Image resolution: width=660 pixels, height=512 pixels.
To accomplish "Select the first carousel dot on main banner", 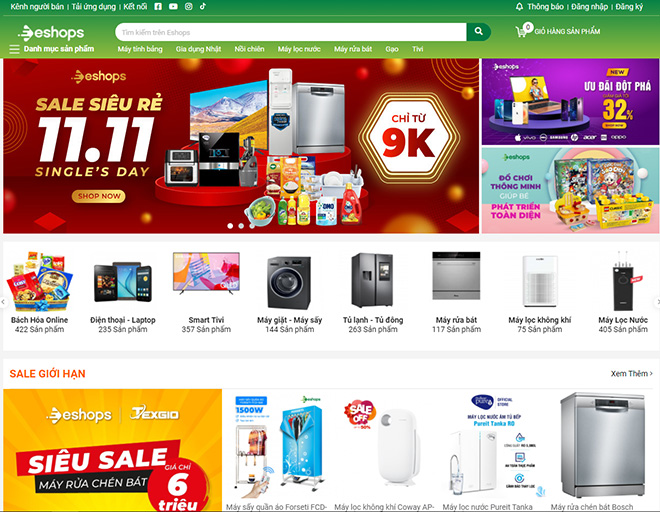I will coord(230,226).
